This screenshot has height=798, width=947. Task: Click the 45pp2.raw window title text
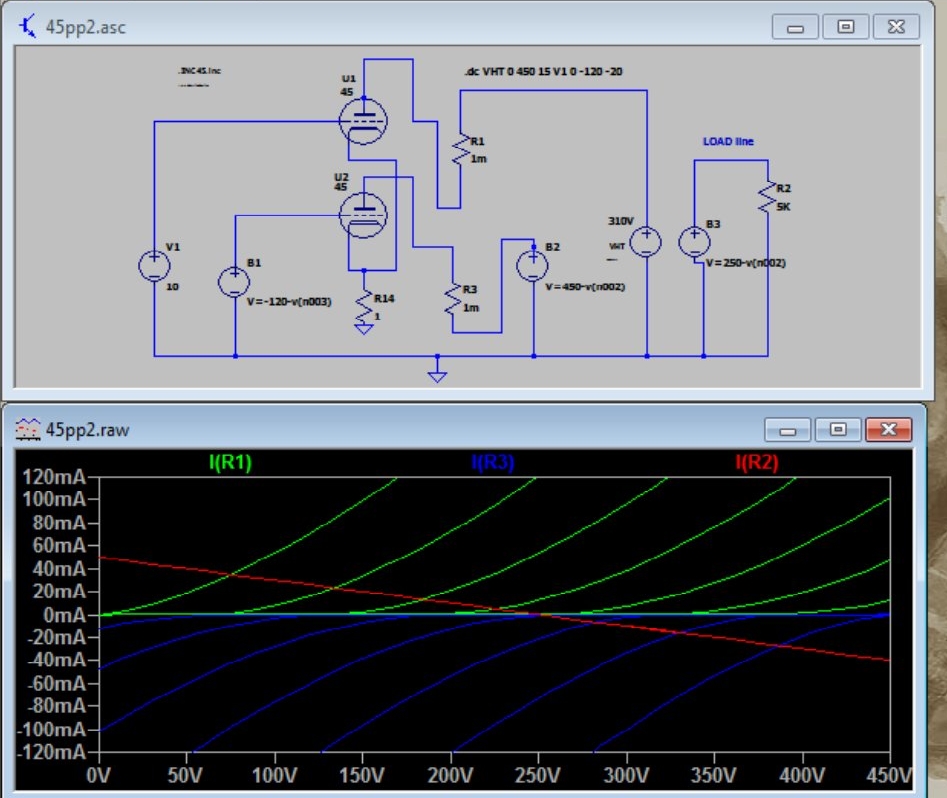click(x=88, y=430)
